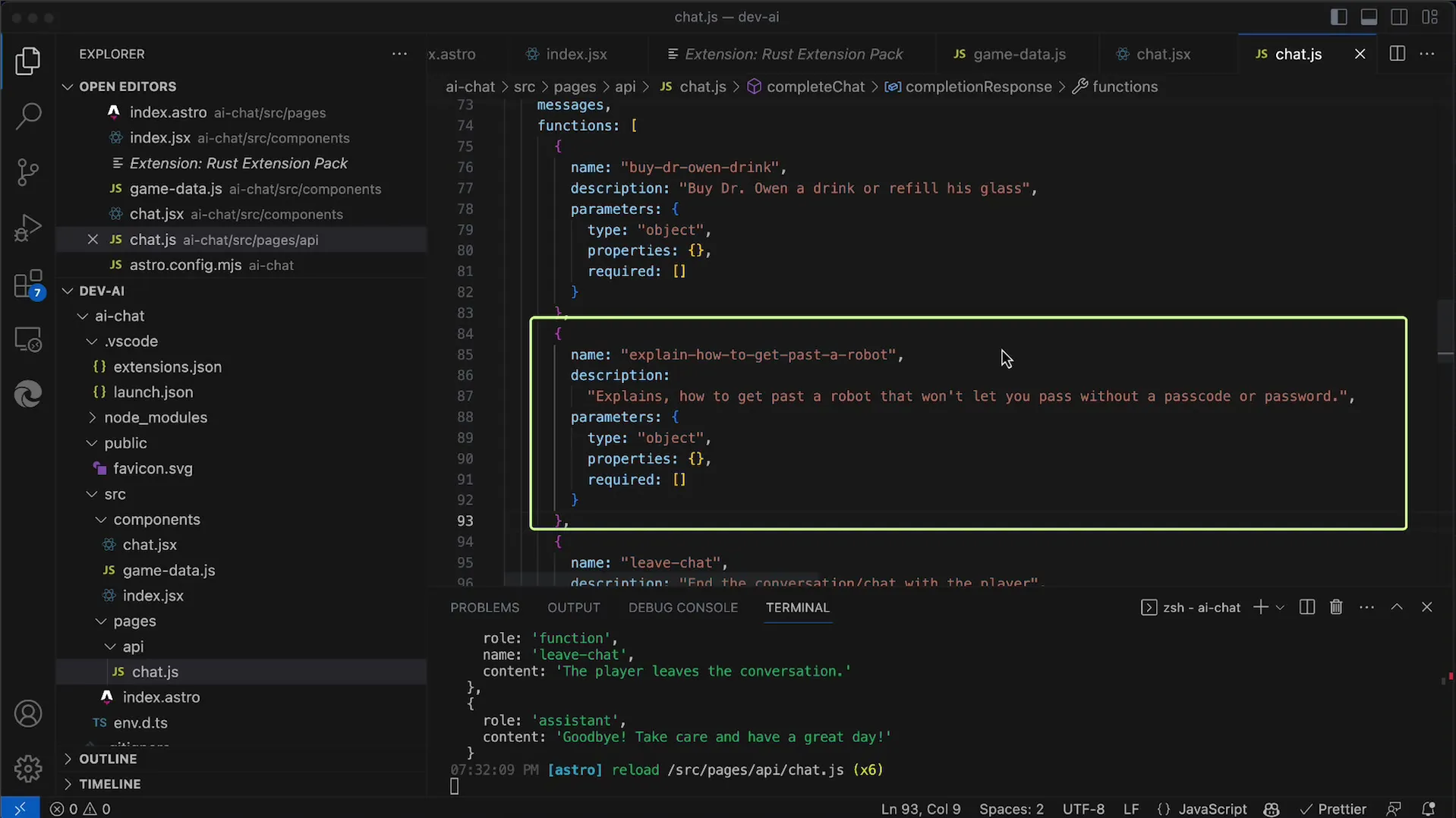Image resolution: width=1456 pixels, height=818 pixels.
Task: Open the Explorer view in activity bar
Action: (x=28, y=61)
